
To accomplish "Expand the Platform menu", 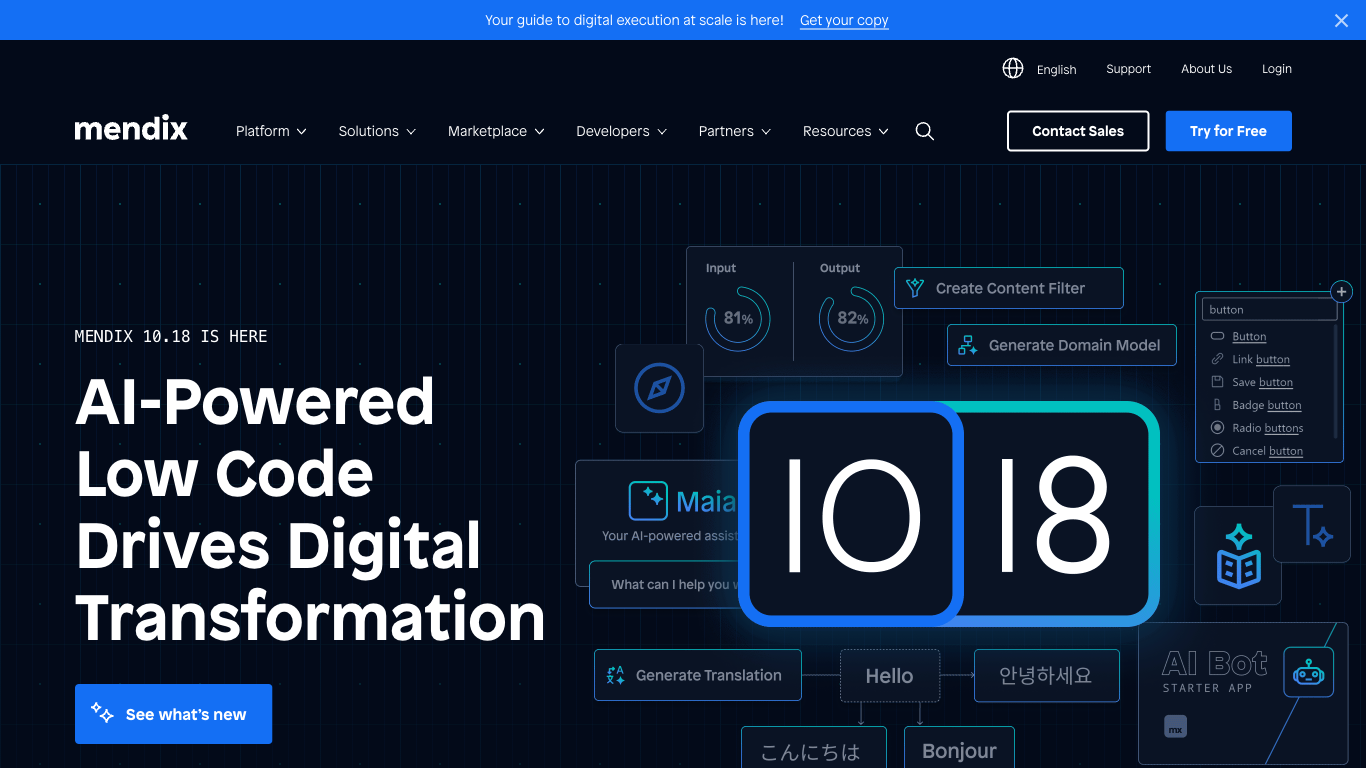I will point(271,131).
